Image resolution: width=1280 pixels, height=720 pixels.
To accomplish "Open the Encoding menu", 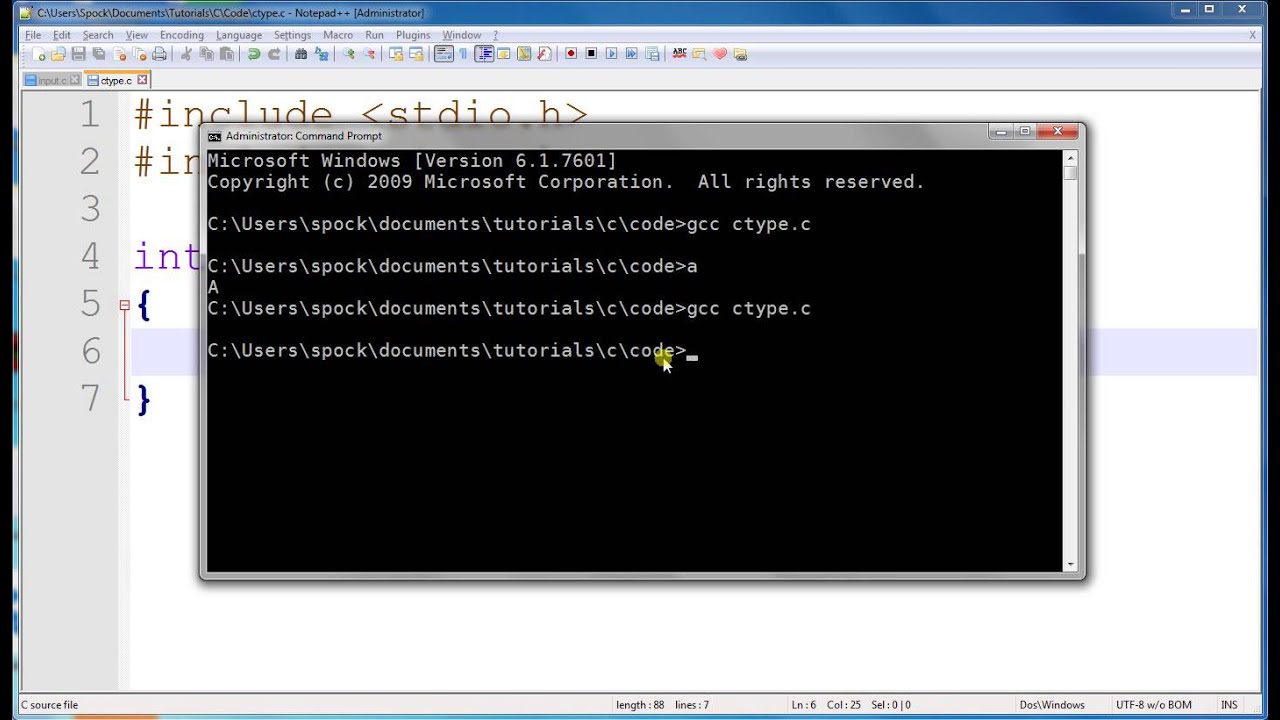I will (182, 35).
